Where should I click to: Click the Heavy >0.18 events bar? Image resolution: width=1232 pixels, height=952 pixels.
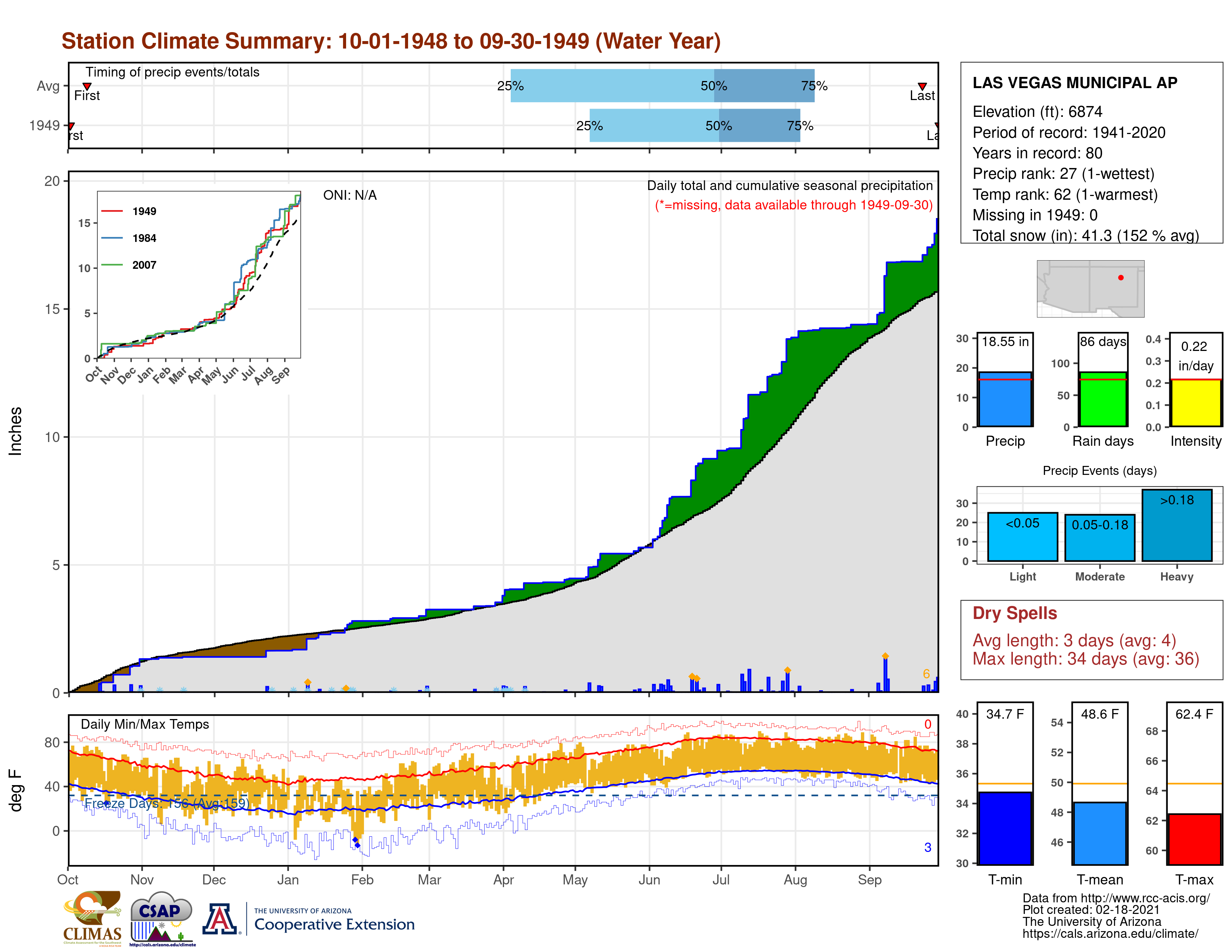[1177, 525]
